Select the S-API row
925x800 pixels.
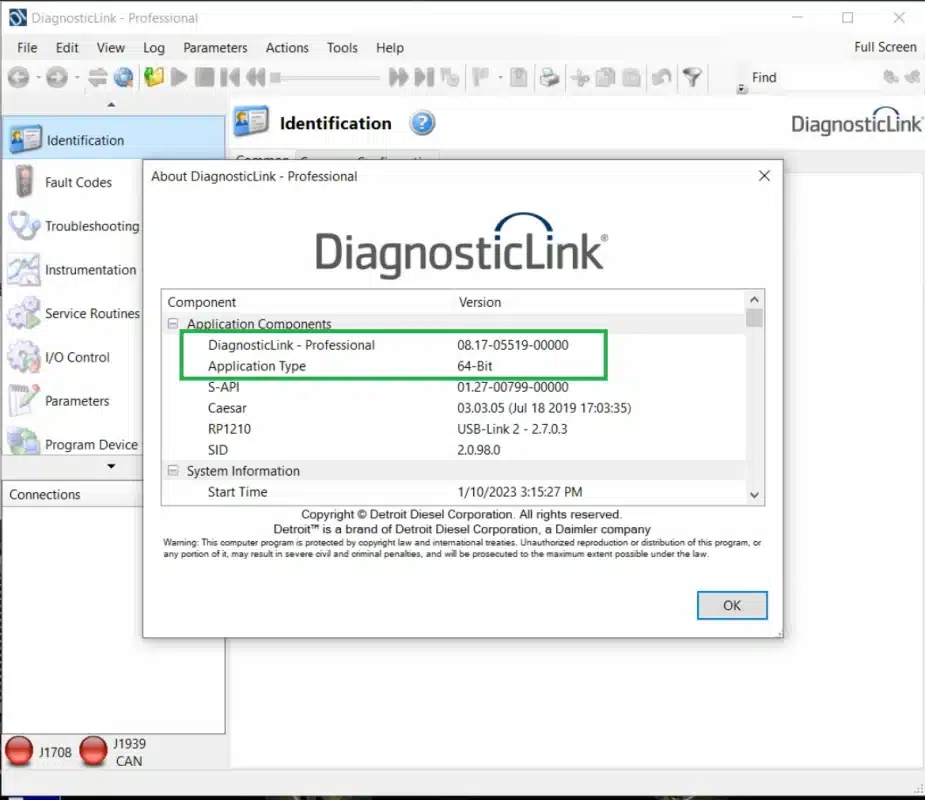[x=454, y=387]
